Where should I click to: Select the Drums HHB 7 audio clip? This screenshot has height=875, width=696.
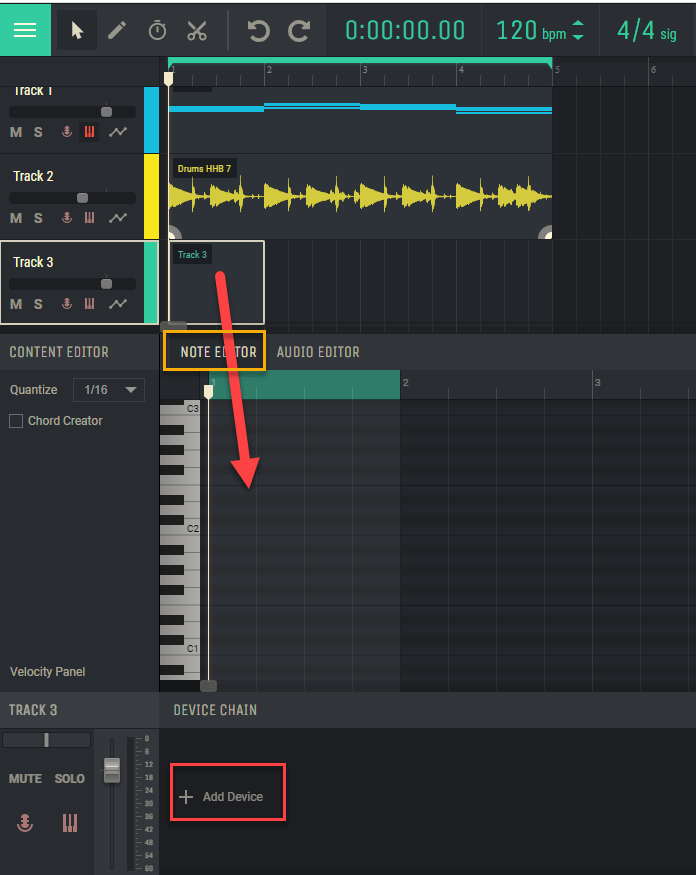[360, 196]
